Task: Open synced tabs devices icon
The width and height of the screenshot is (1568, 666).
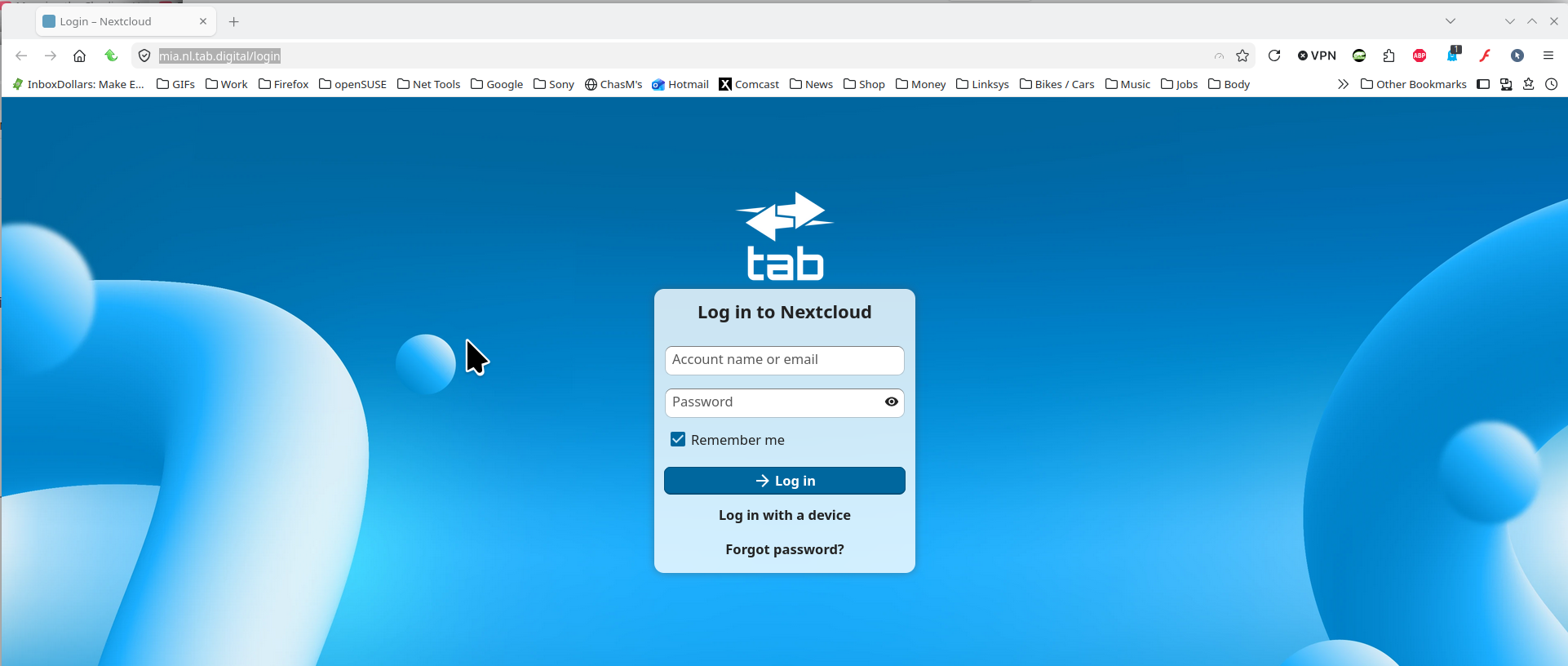Action: pyautogui.click(x=1506, y=84)
